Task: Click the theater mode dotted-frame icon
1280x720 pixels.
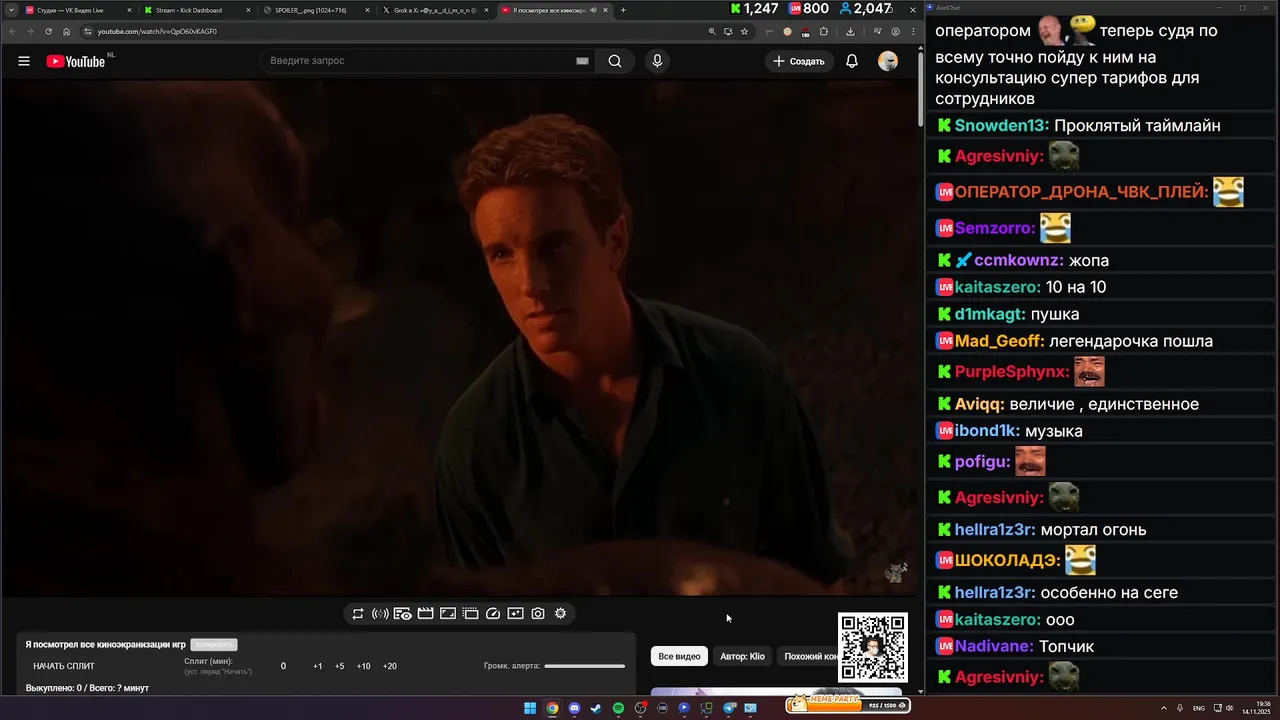Action: pyautogui.click(x=470, y=614)
